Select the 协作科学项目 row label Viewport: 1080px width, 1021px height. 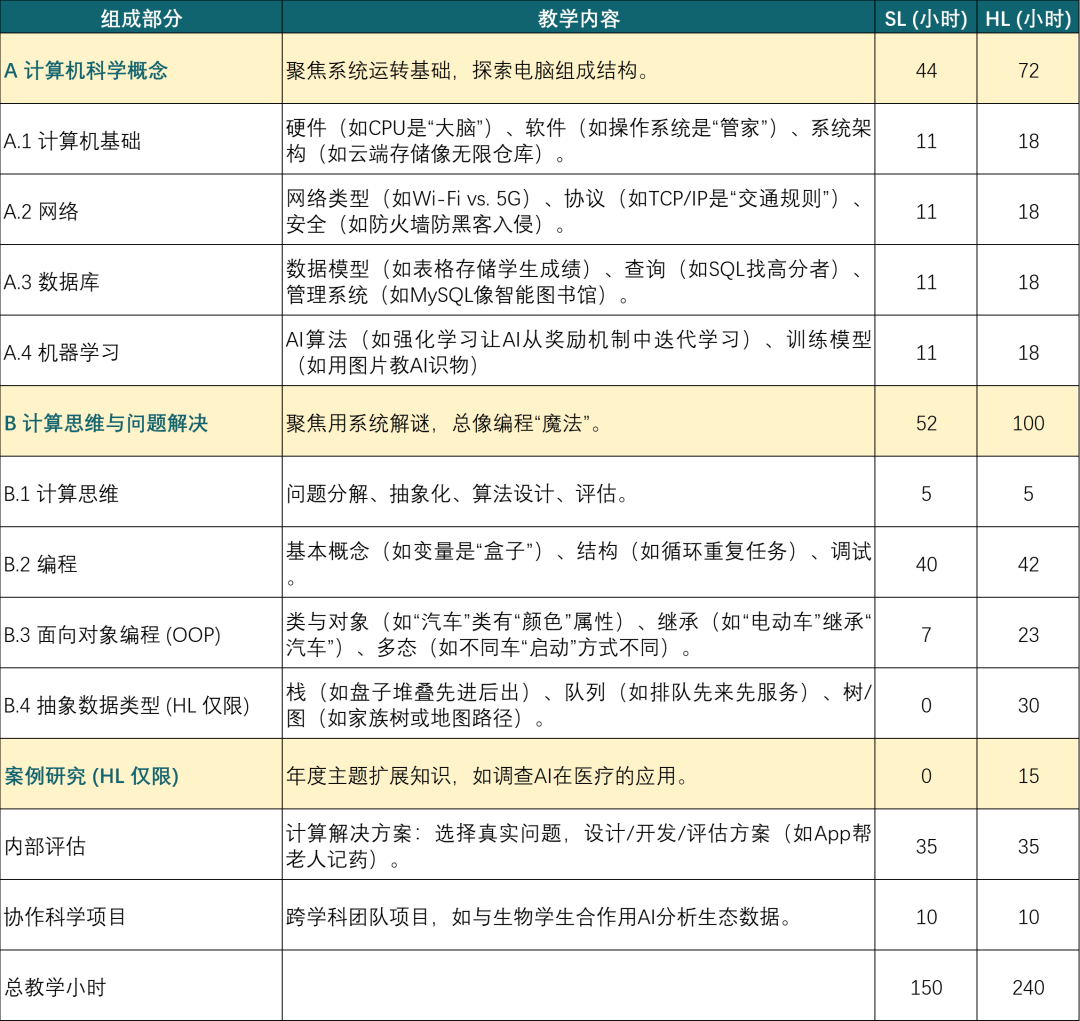coord(66,917)
